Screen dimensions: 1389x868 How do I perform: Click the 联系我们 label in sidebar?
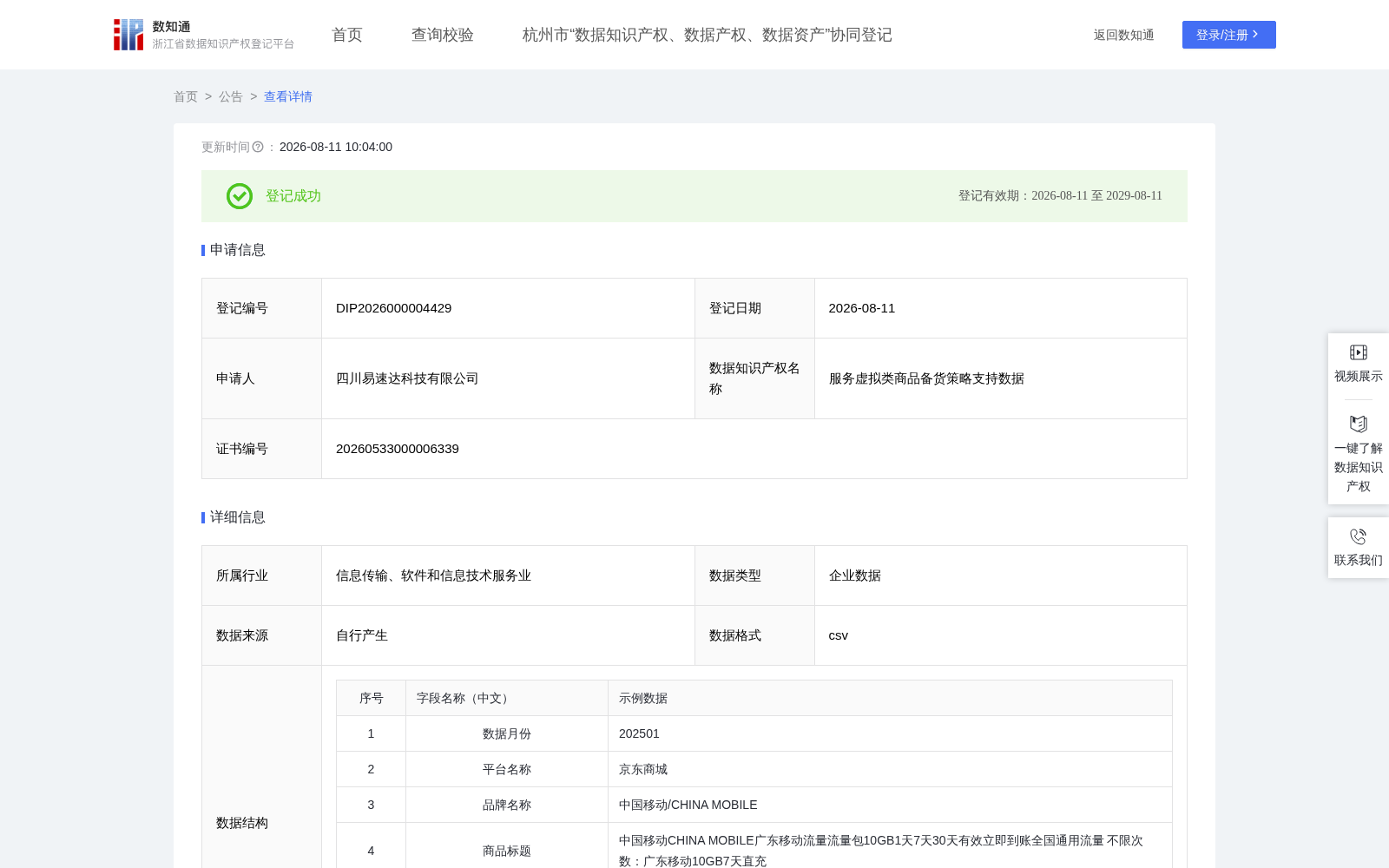[1359, 560]
